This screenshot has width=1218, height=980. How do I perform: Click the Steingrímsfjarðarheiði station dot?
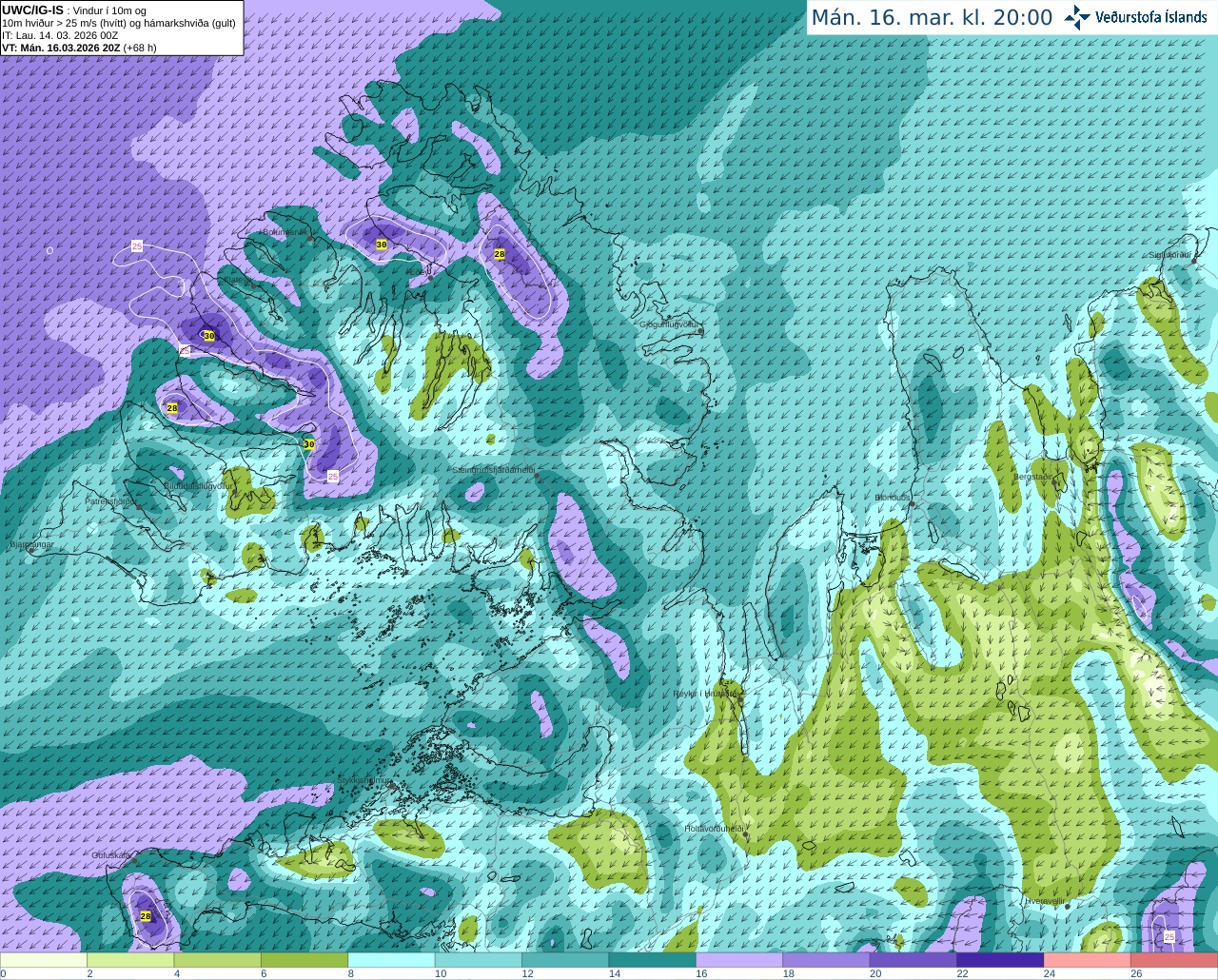pyautogui.click(x=535, y=477)
